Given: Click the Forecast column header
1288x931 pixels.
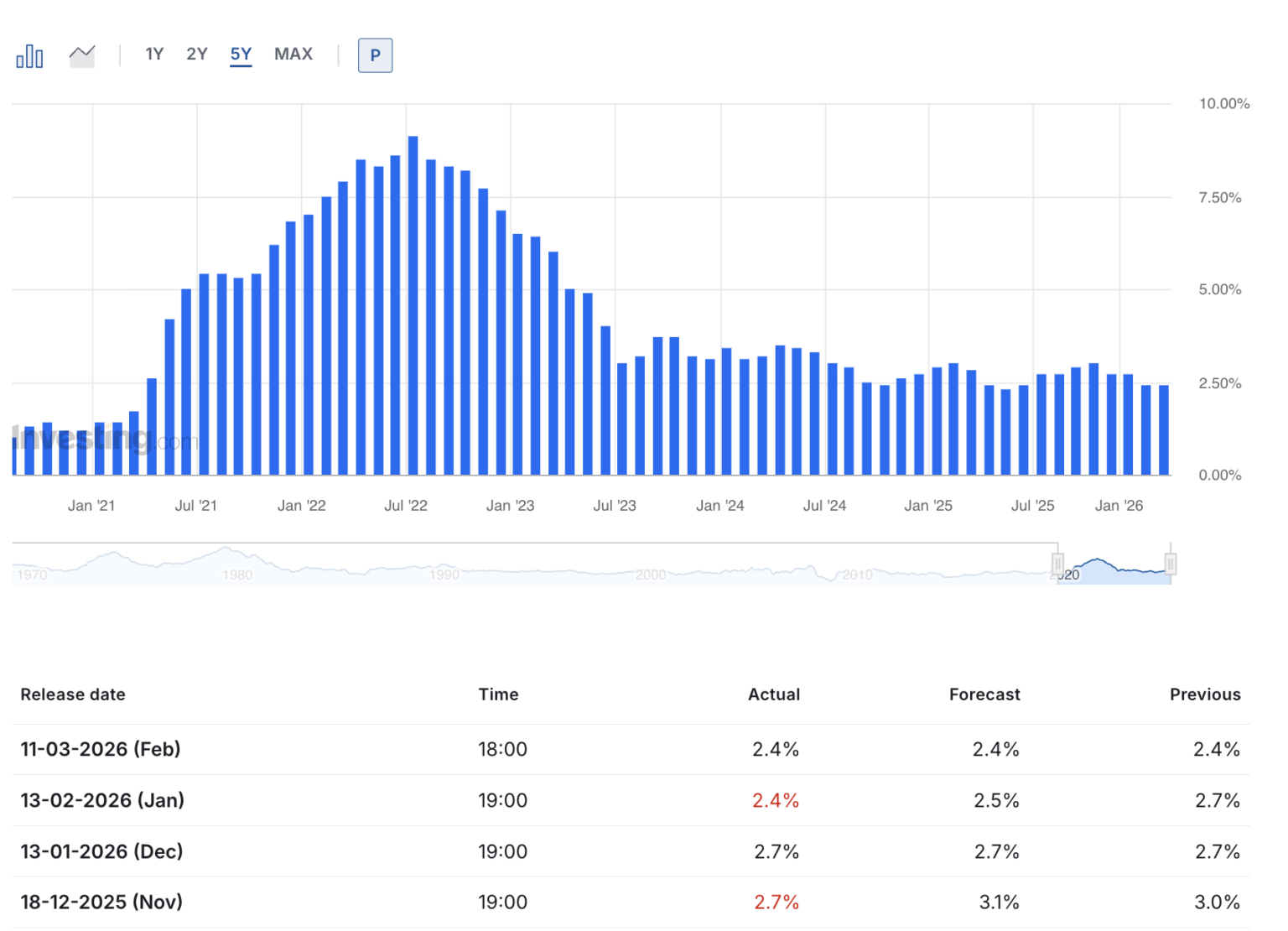Looking at the screenshot, I should (x=984, y=694).
